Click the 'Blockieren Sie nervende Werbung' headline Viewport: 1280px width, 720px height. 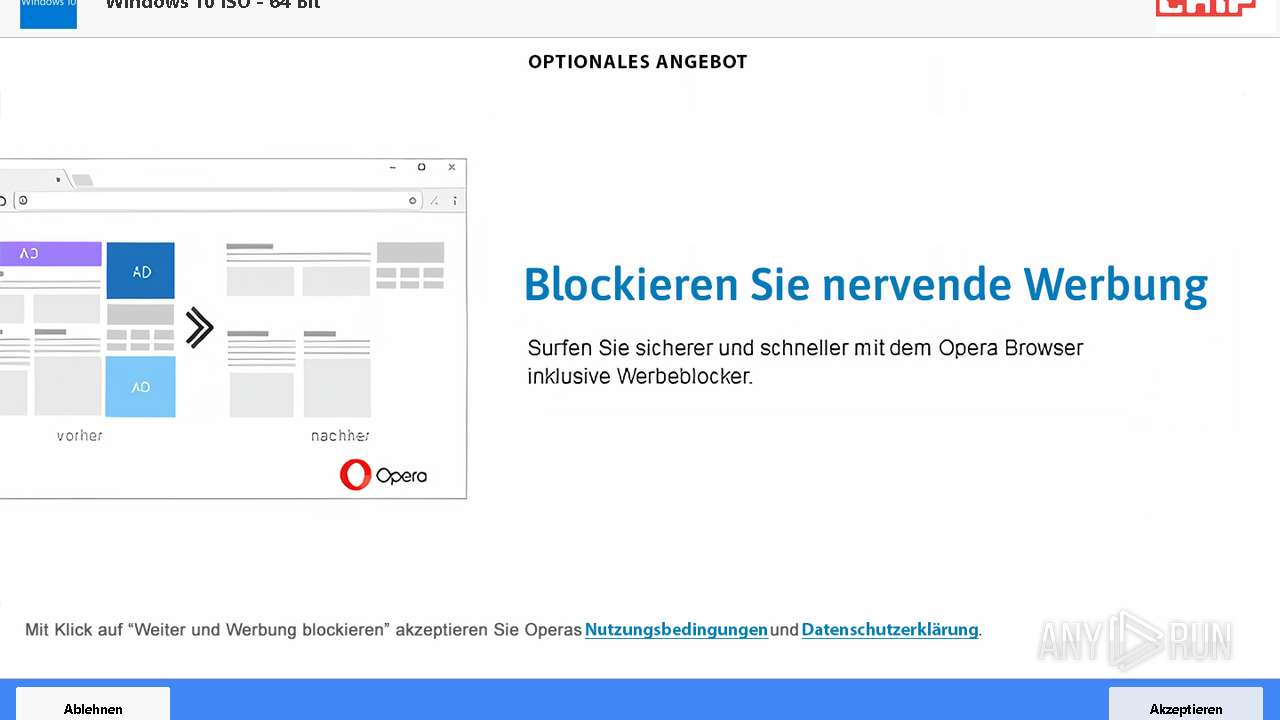pyautogui.click(x=866, y=285)
